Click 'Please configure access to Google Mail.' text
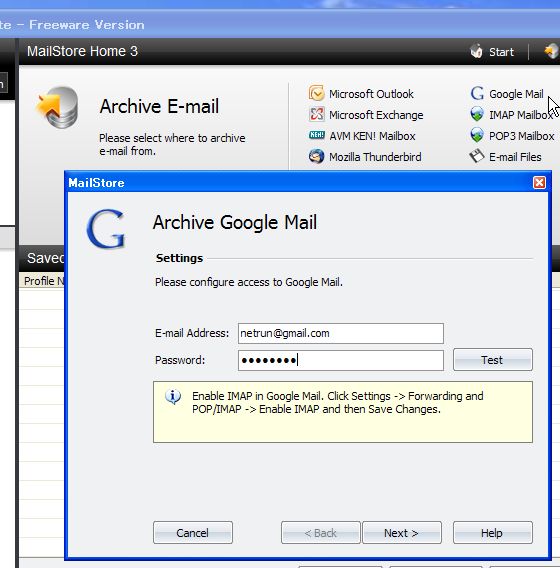 click(x=249, y=282)
